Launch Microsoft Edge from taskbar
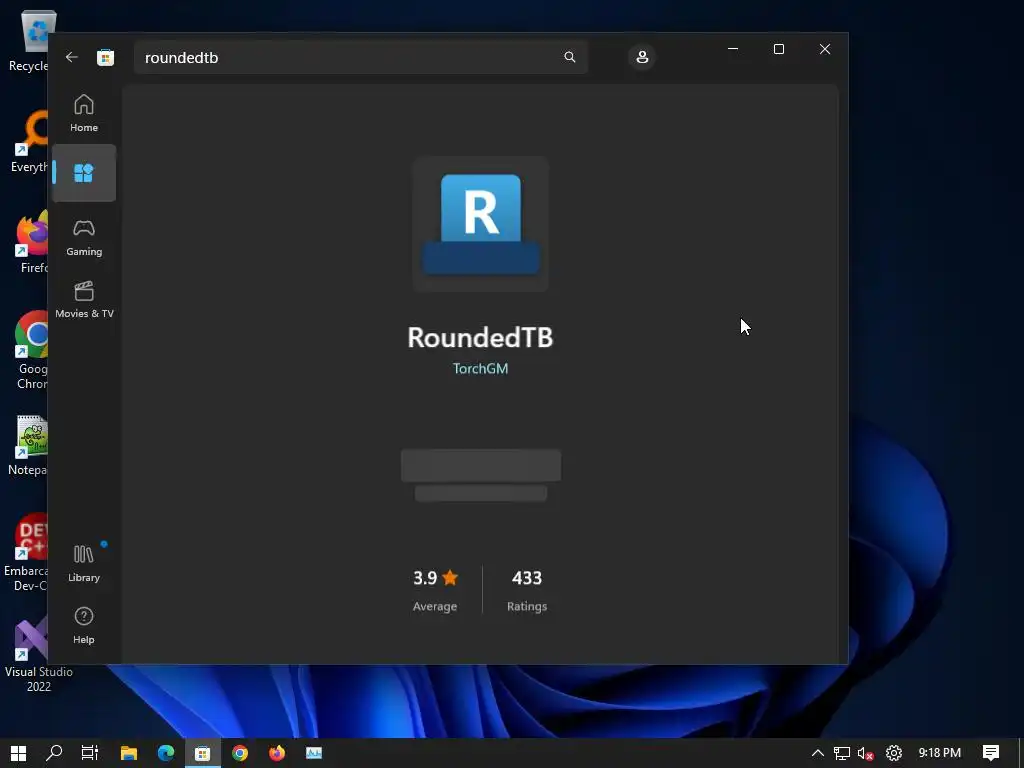1024x768 pixels. 166,753
